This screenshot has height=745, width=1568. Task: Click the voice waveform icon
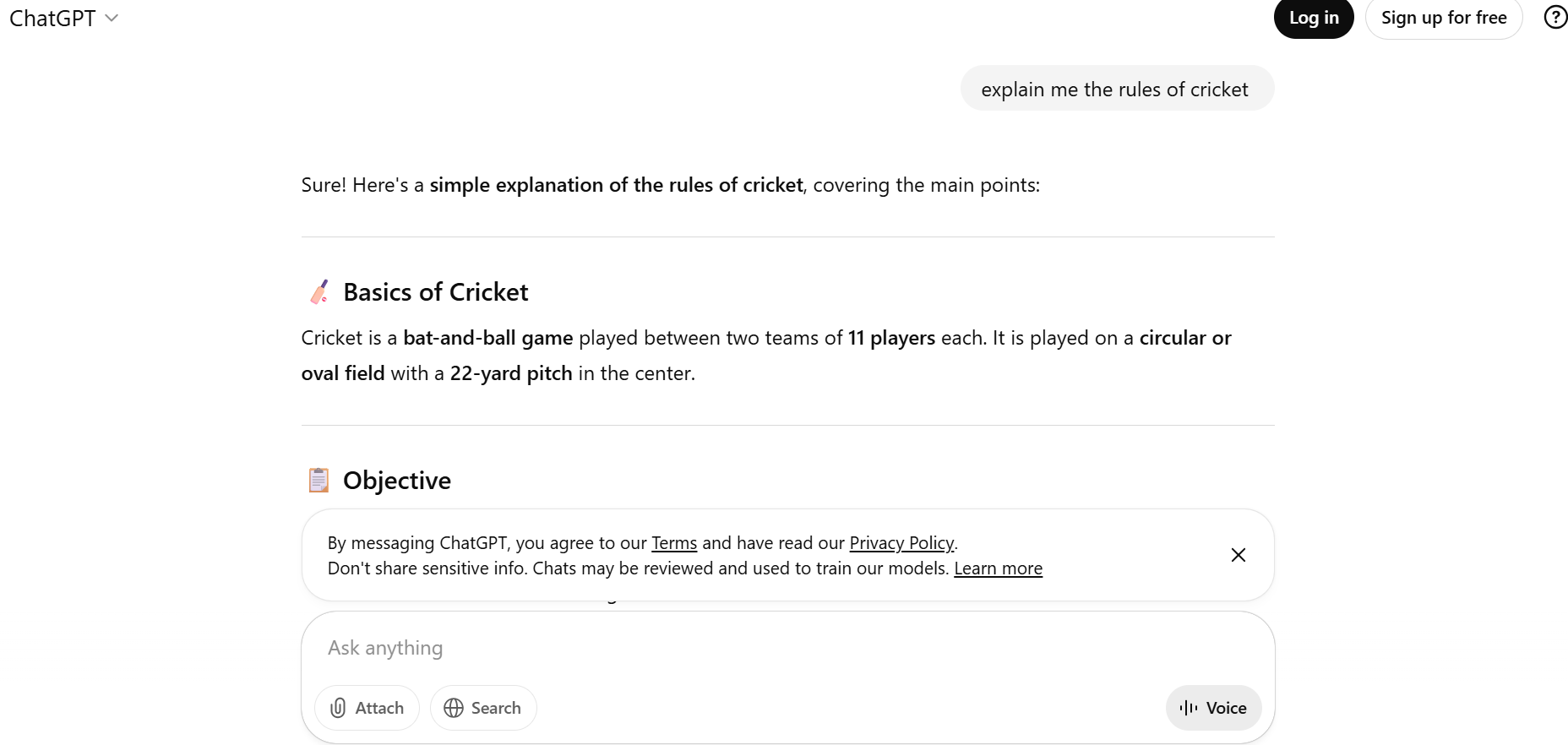point(1189,708)
